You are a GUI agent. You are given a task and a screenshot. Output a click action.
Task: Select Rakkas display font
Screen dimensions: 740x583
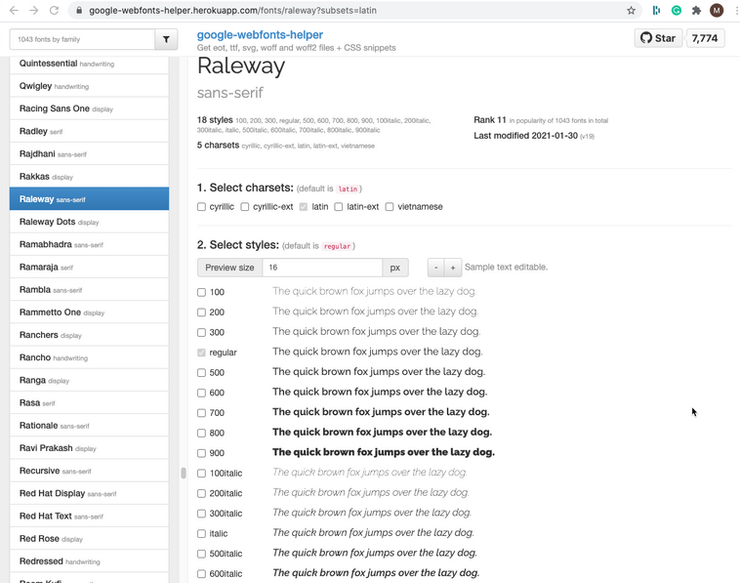[x=89, y=177]
